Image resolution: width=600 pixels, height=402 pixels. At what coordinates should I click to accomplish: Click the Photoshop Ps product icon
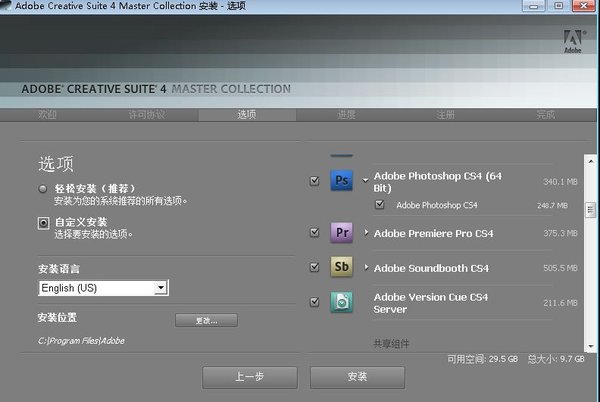(341, 180)
